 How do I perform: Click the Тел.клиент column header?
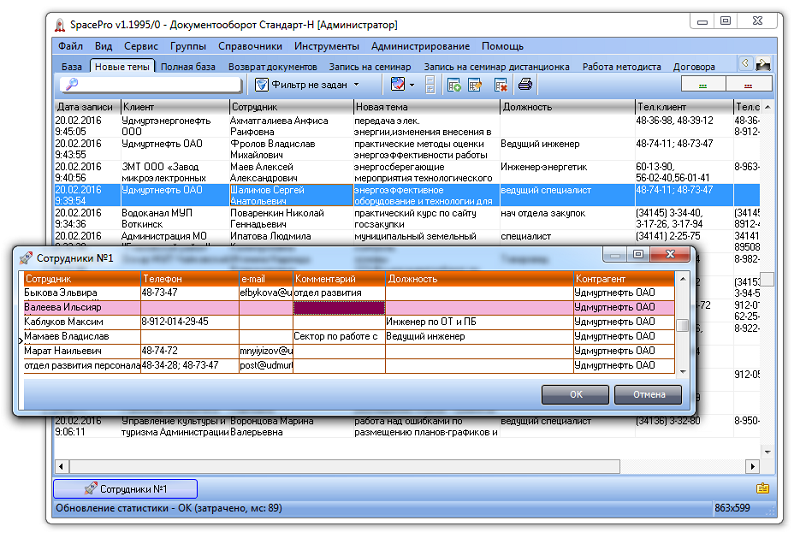point(684,107)
